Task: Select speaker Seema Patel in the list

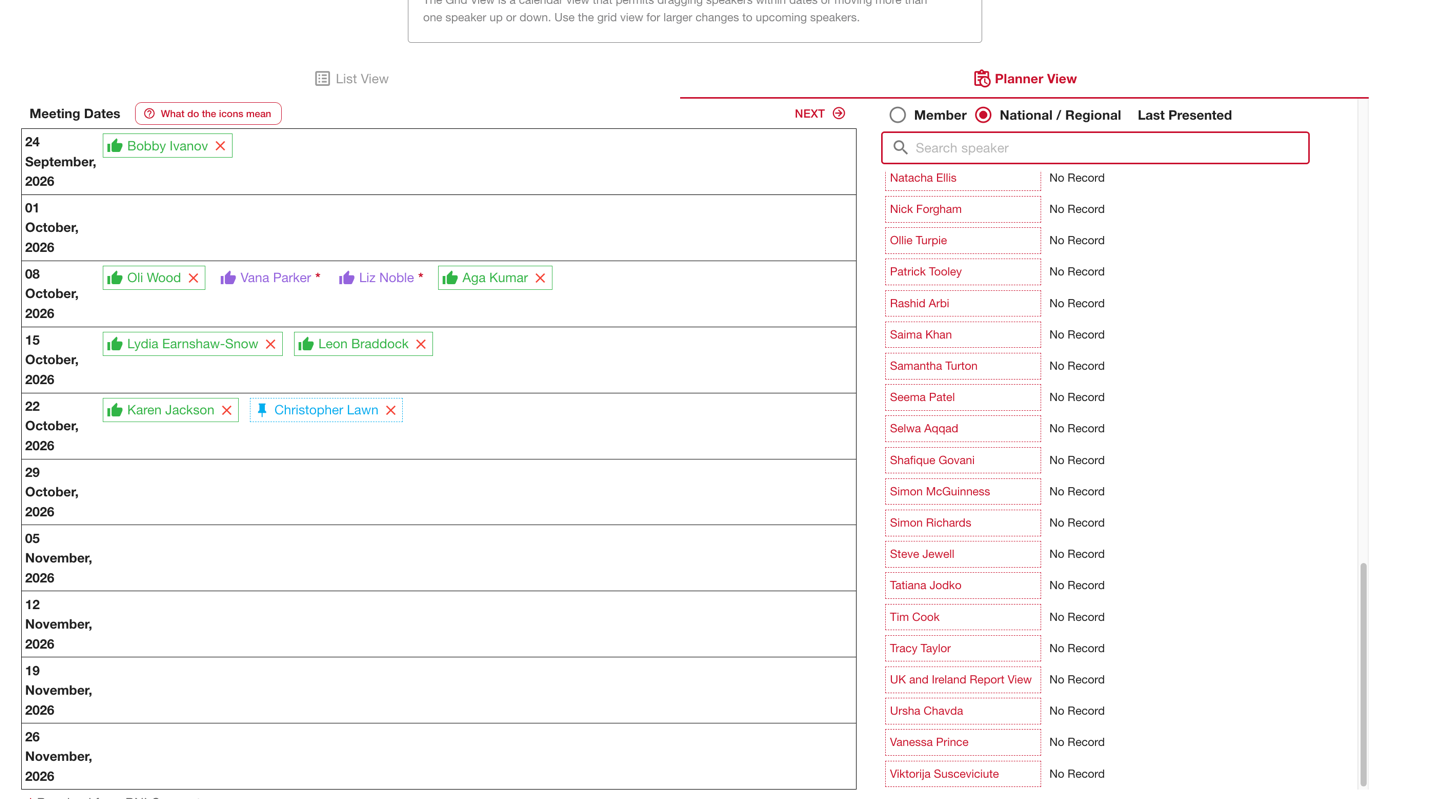Action: 962,397
